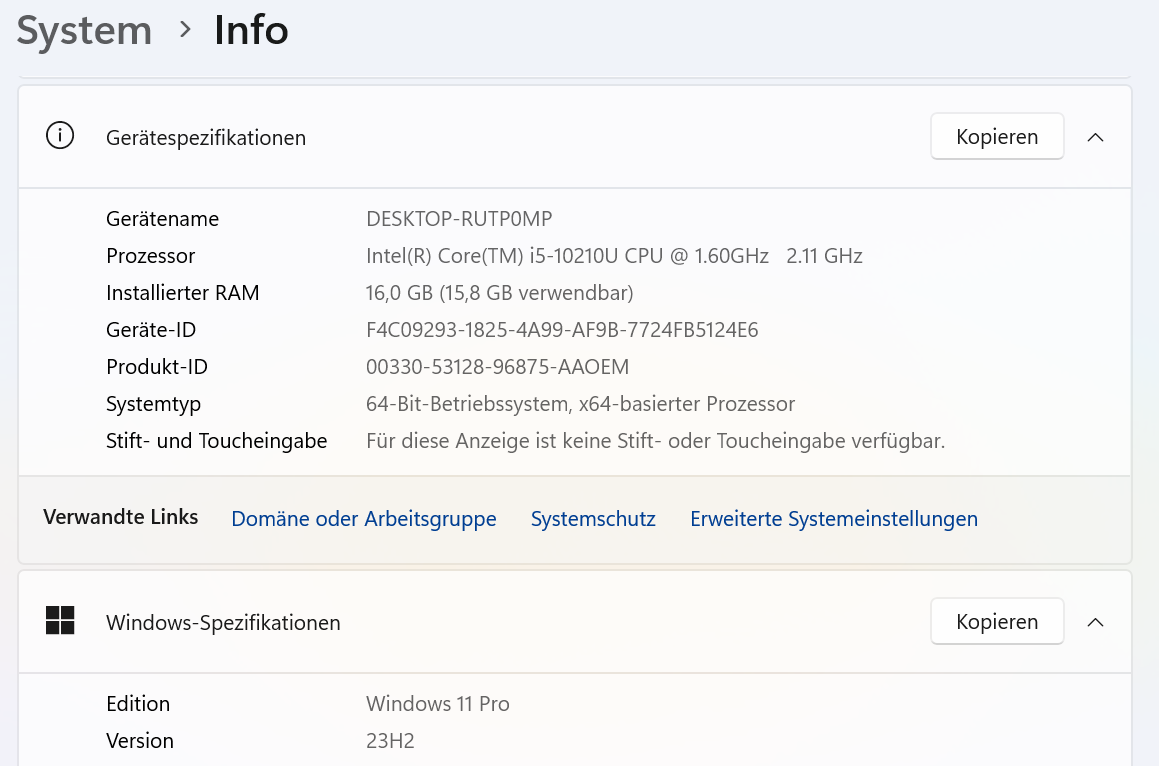Click the Windows-Spezifikationen section title
The width and height of the screenshot is (1159, 766).
tap(223, 623)
